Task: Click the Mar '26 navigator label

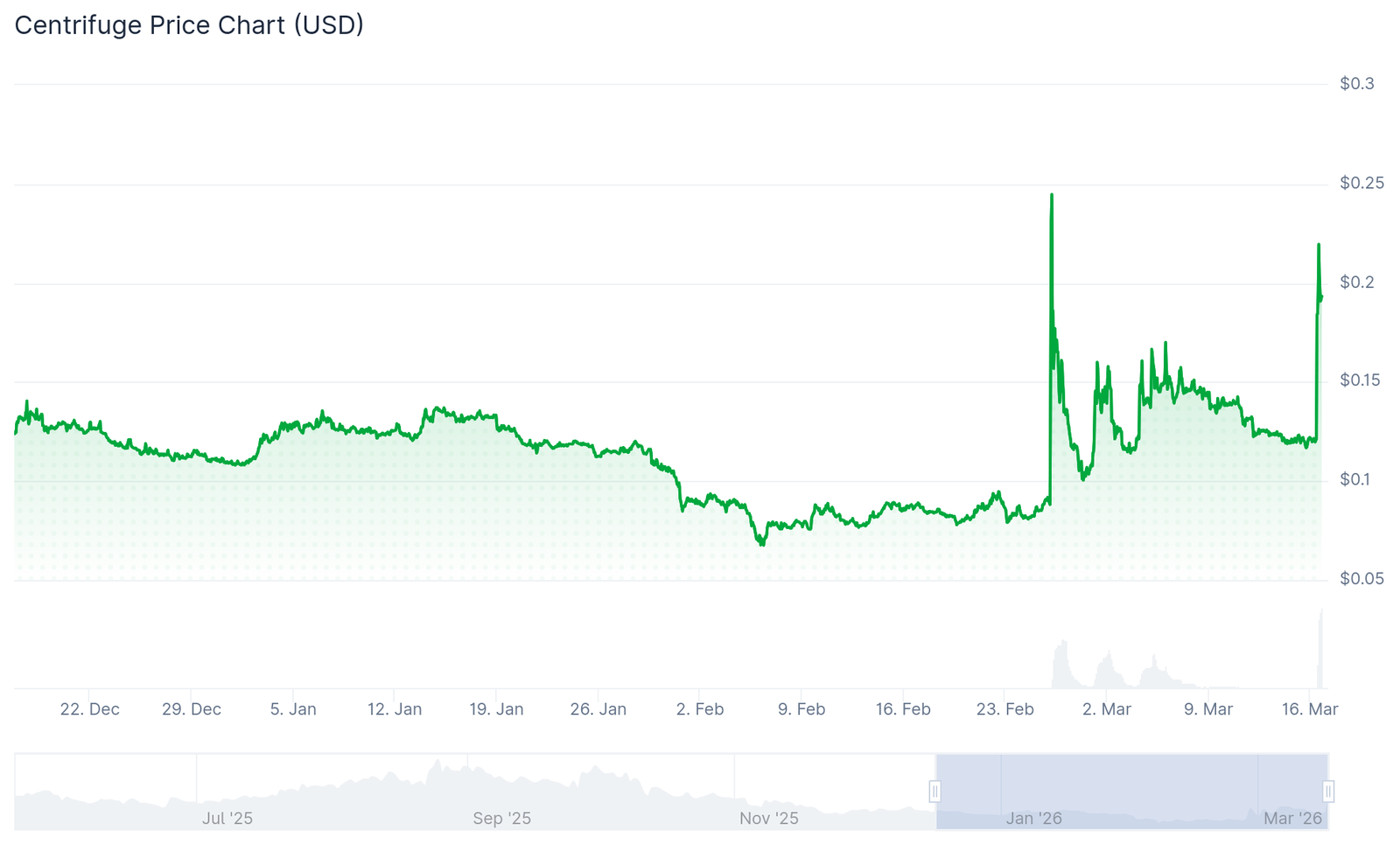Action: (x=1292, y=819)
